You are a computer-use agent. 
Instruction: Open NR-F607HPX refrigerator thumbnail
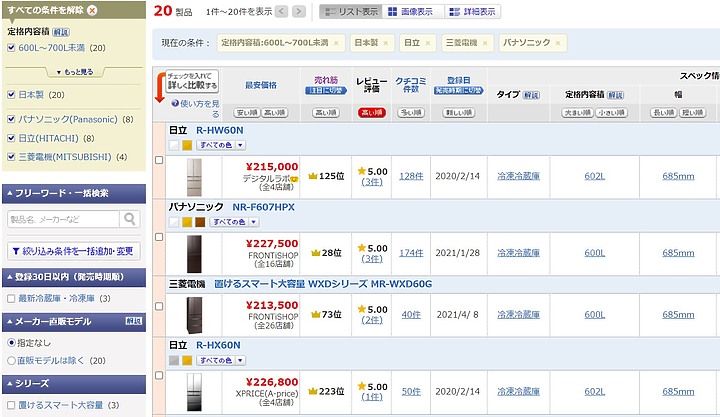point(194,254)
